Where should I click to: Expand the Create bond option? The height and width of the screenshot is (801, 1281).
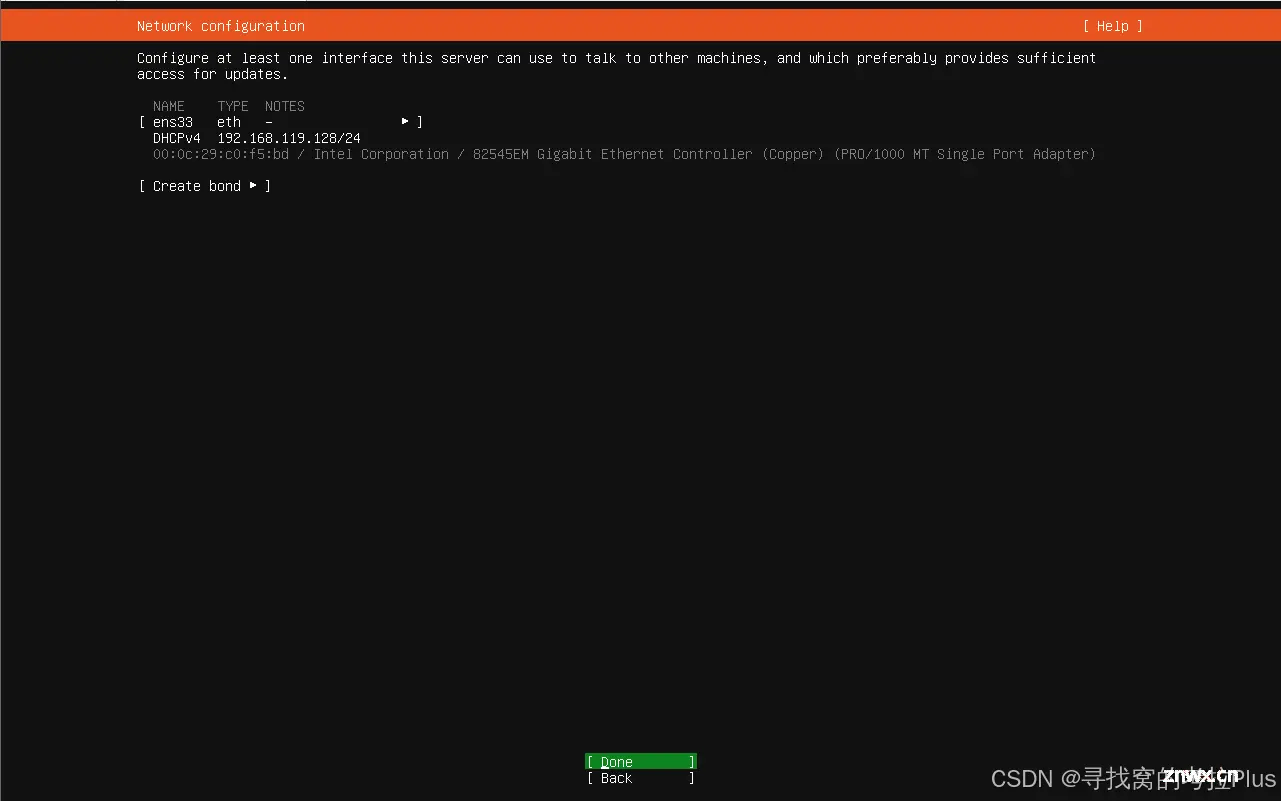click(x=205, y=186)
